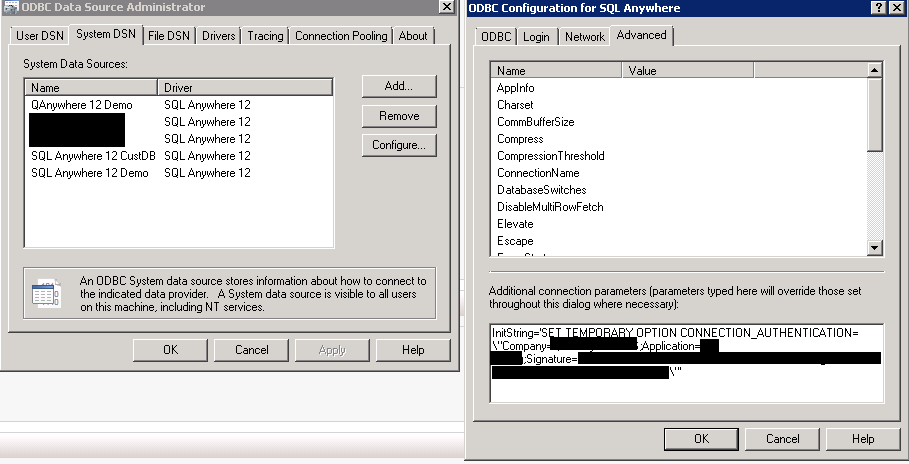Click the Value column header
909x464 pixels.
(x=688, y=71)
